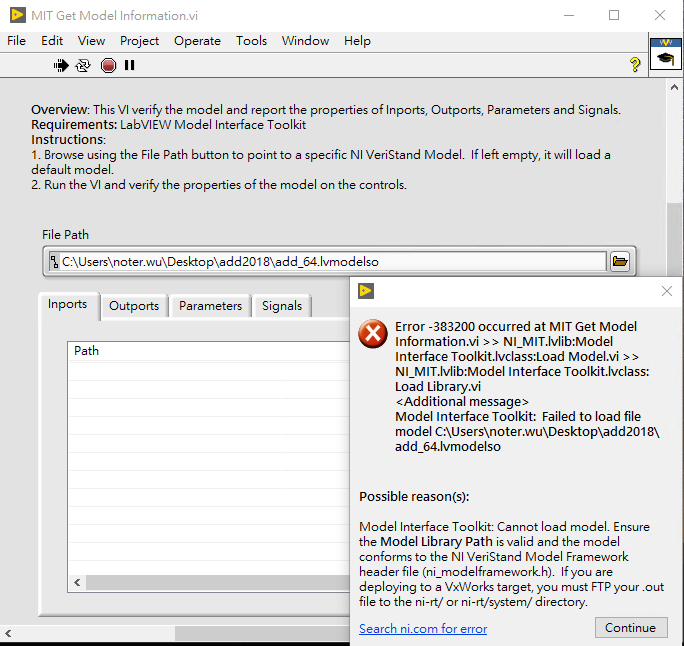Select the Inports tab
This screenshot has height=646, width=684.
[x=68, y=304]
